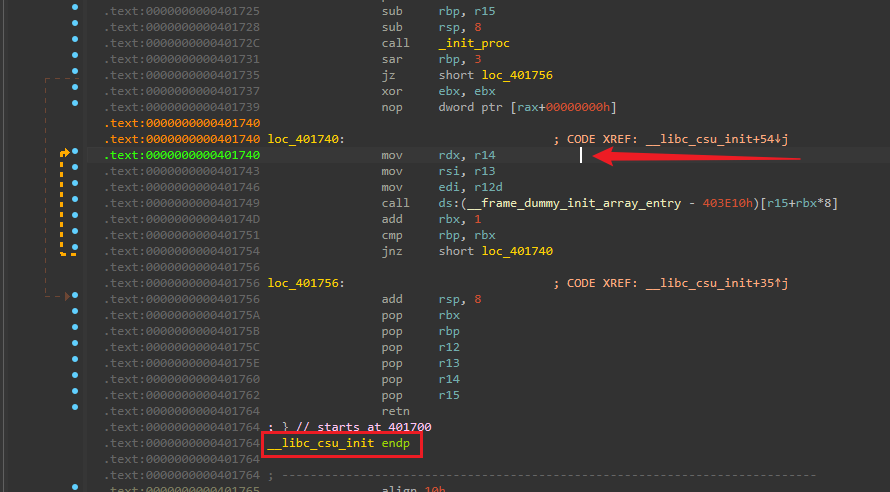This screenshot has width=890, height=492.
Task: Toggle breakpoint dot on the nop dword ptr line
Action: (x=75, y=103)
